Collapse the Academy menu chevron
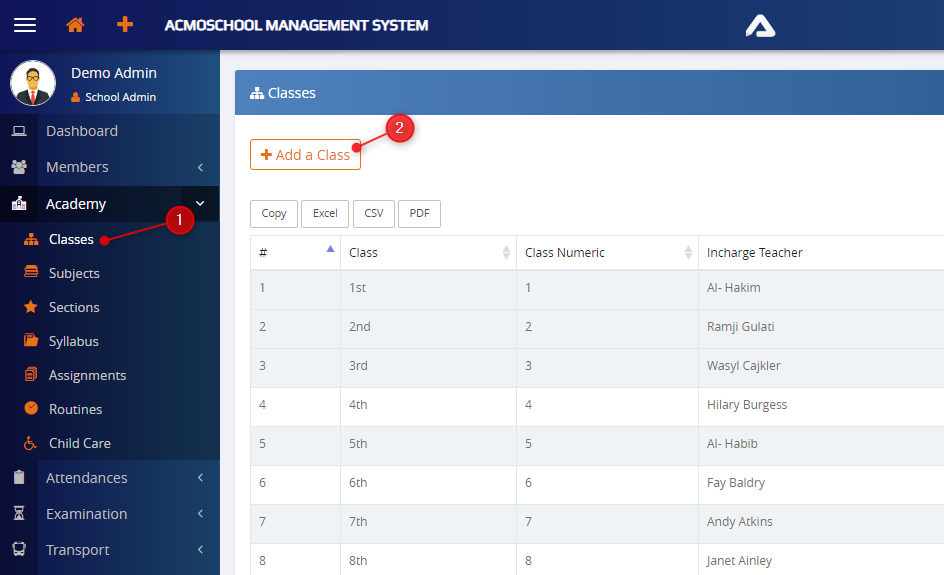The image size is (944, 575). click(200, 204)
